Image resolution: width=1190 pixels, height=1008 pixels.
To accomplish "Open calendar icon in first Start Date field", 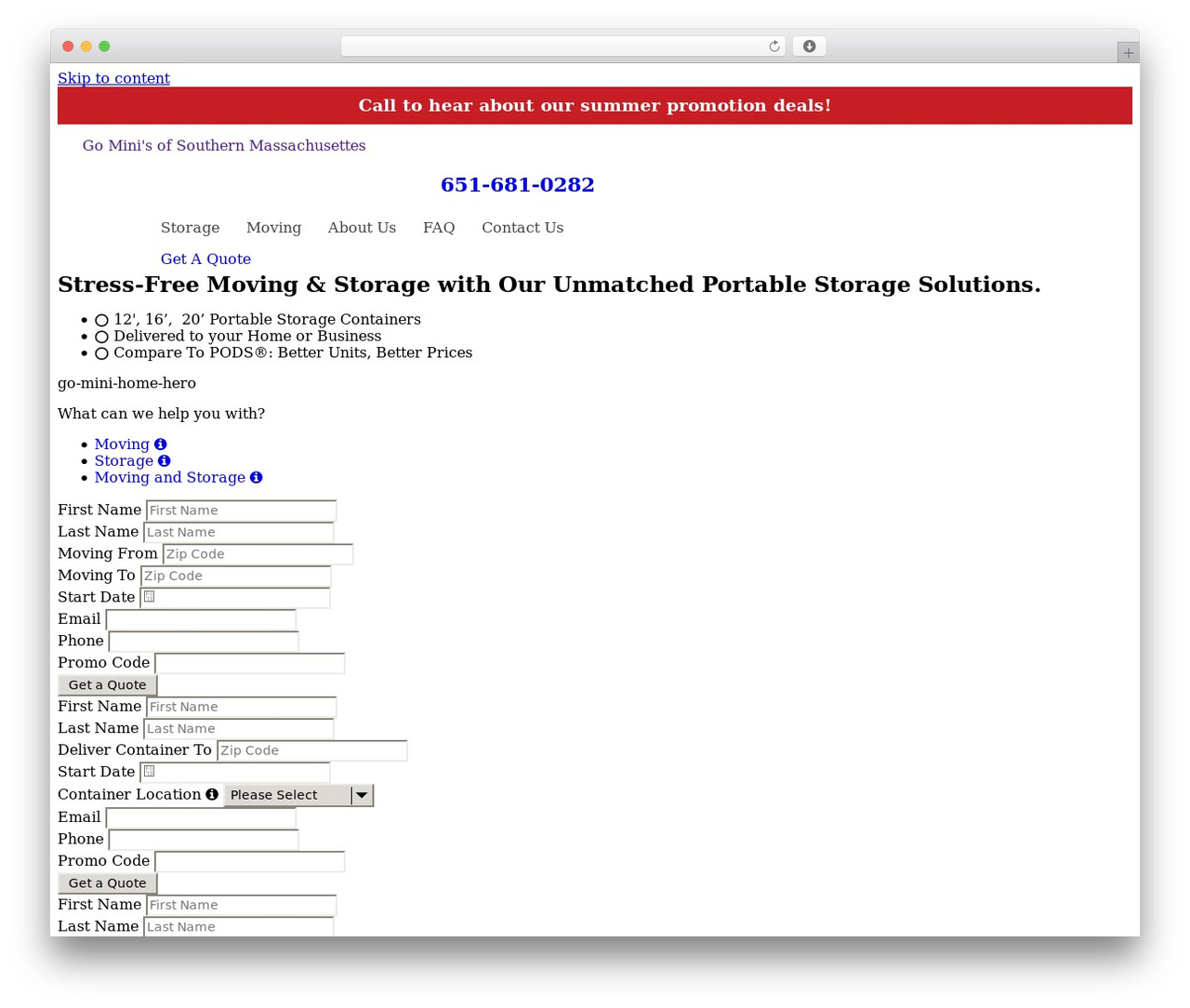I will tap(149, 597).
